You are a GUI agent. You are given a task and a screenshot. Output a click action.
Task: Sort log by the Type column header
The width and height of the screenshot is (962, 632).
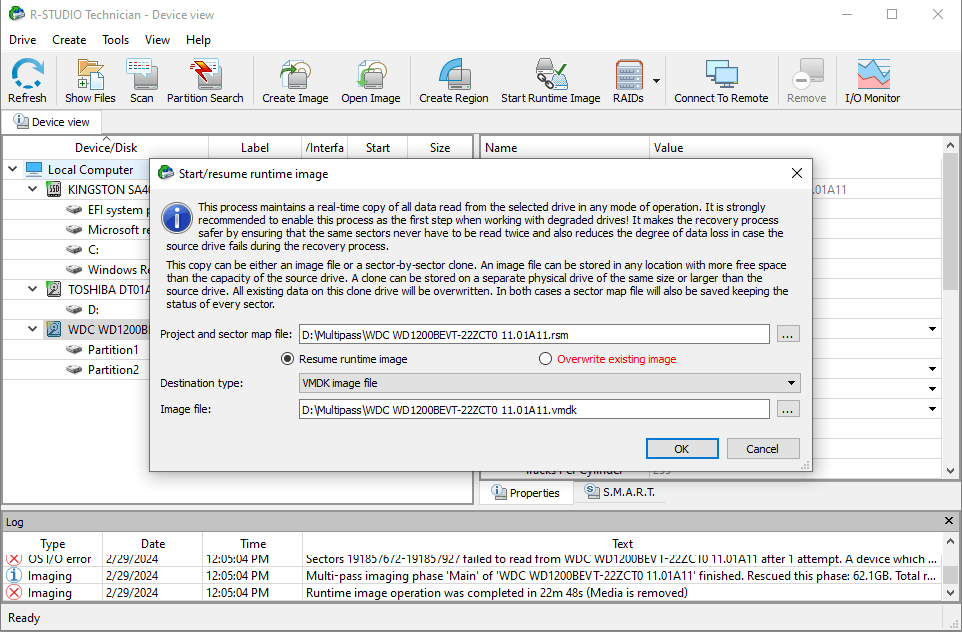point(53,544)
